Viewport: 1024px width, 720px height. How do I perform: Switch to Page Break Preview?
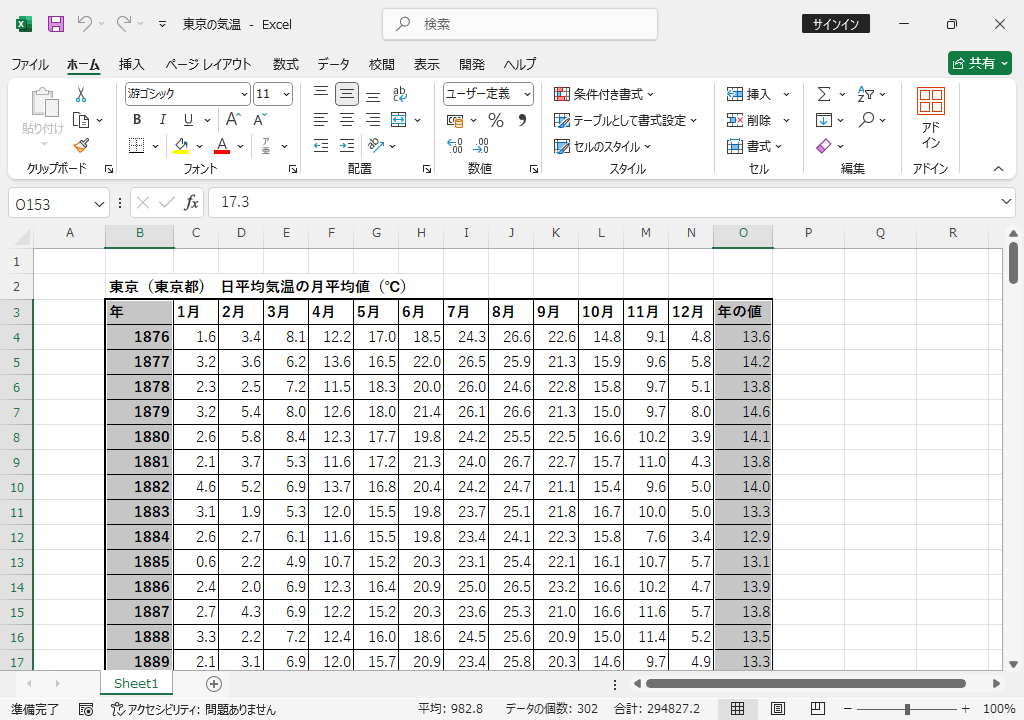(x=817, y=708)
